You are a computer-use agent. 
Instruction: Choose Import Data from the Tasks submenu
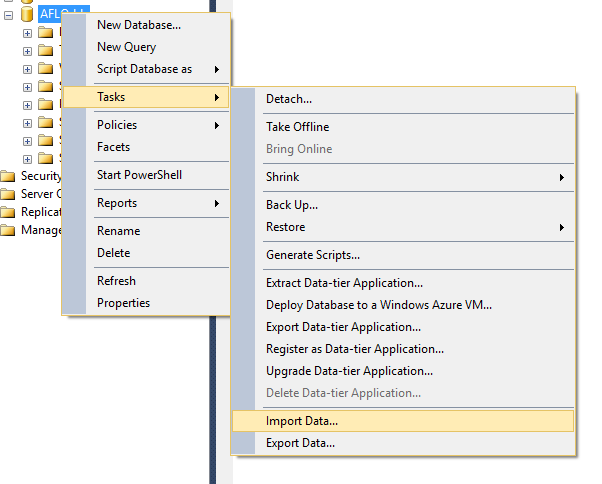[302, 421]
